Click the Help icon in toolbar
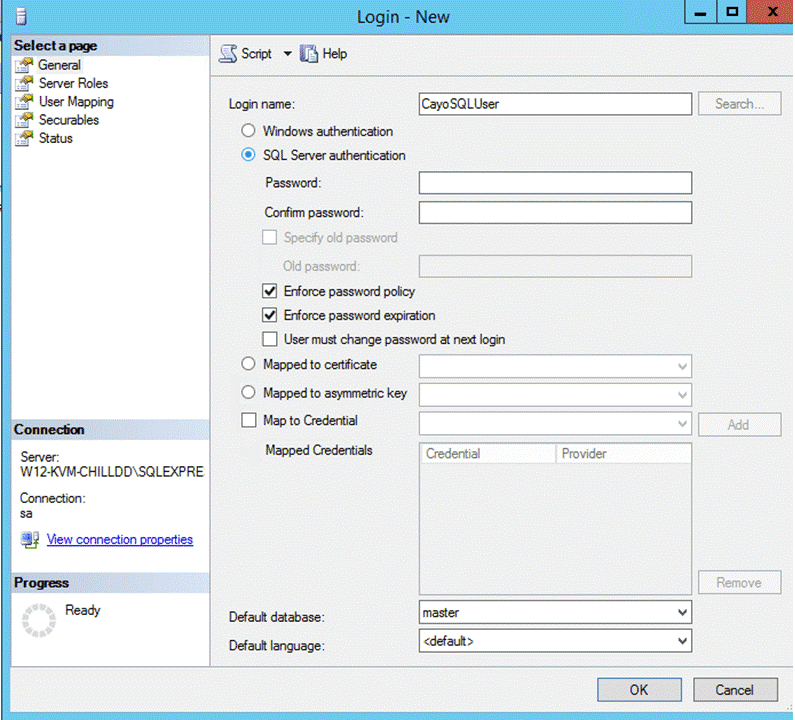795x720 pixels. click(308, 53)
